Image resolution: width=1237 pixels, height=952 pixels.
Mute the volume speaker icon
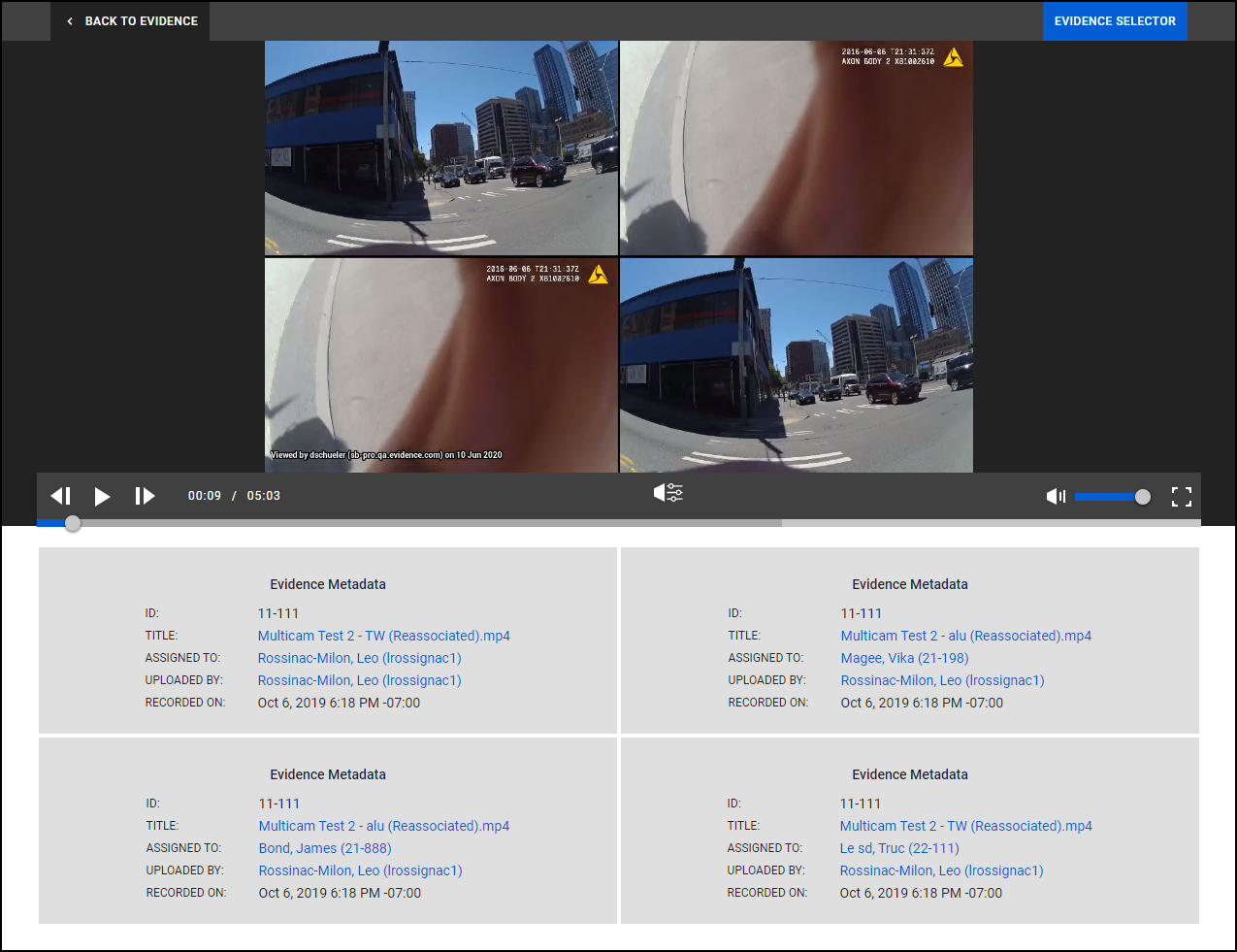[1056, 496]
